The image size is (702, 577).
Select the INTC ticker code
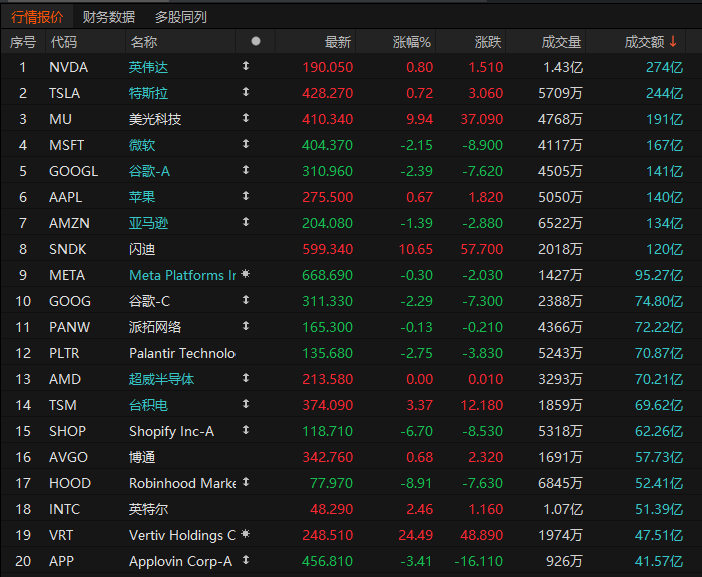(64, 509)
